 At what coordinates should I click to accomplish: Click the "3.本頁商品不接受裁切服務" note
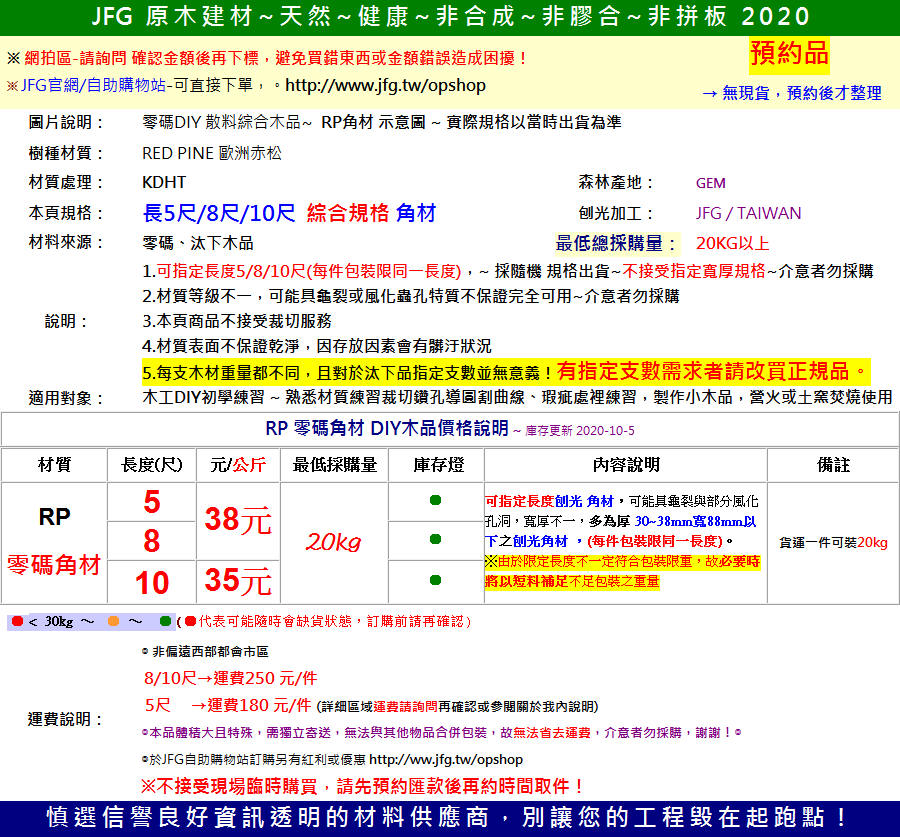point(236,321)
